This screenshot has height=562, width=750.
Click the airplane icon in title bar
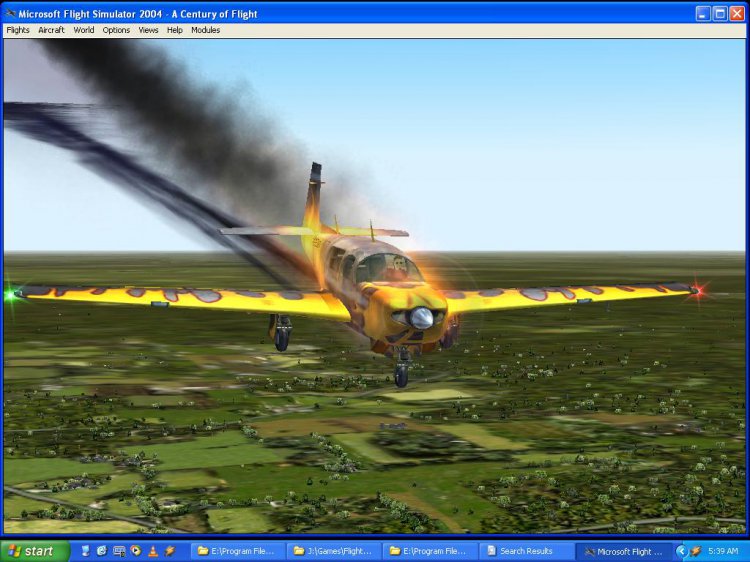tap(10, 13)
